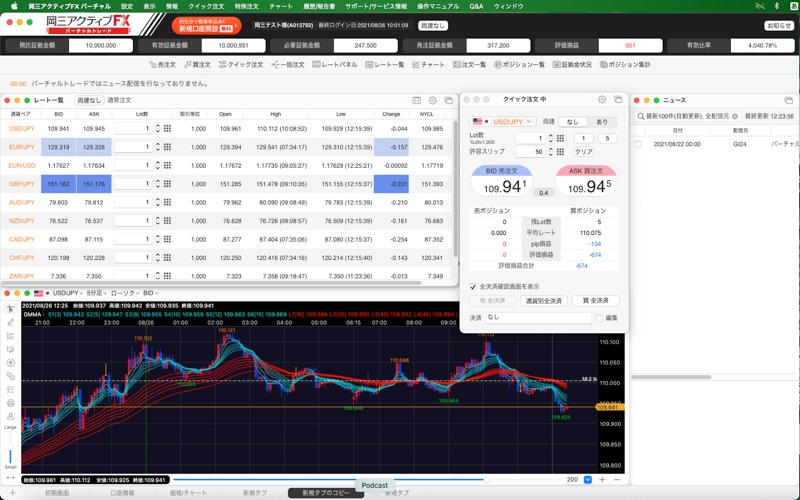800x500 pixels.
Task: Tick the checkbox for the 2021/08/22 news row
Action: [639, 144]
